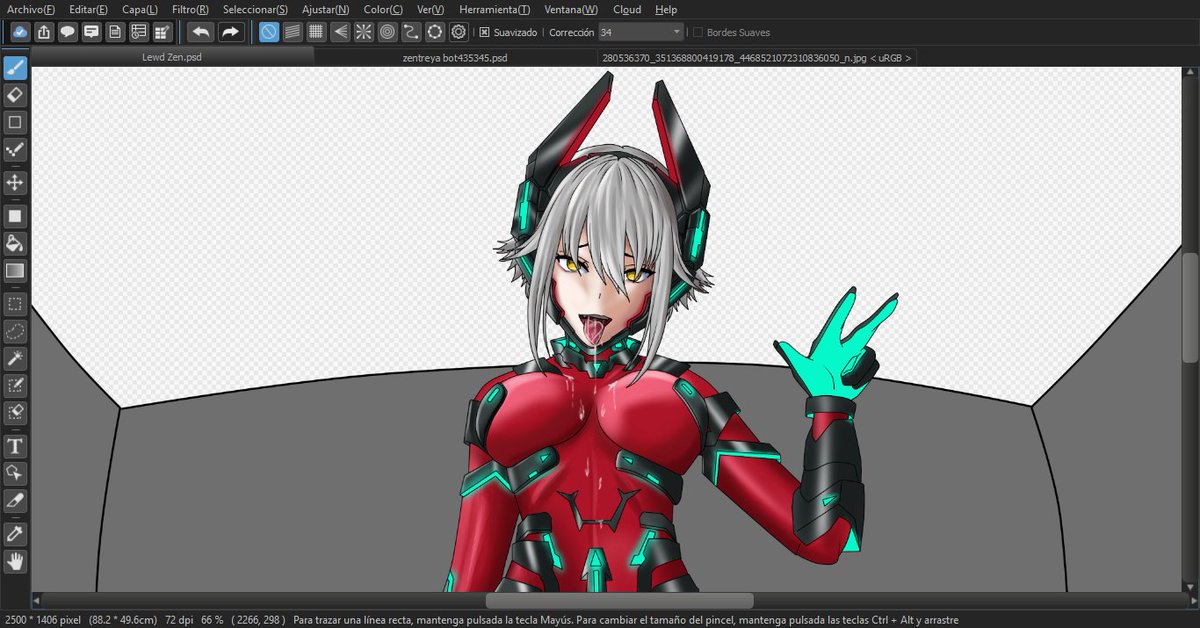Viewport: 1200px width, 628px height.
Task: Select the Dot tool square icon
Action: [x=15, y=123]
